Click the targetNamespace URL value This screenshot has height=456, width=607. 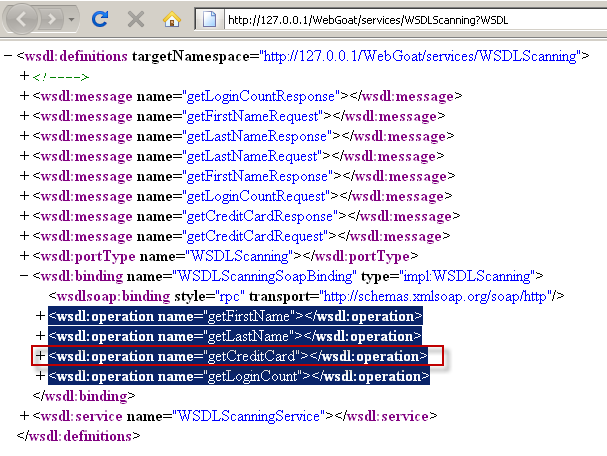point(418,57)
